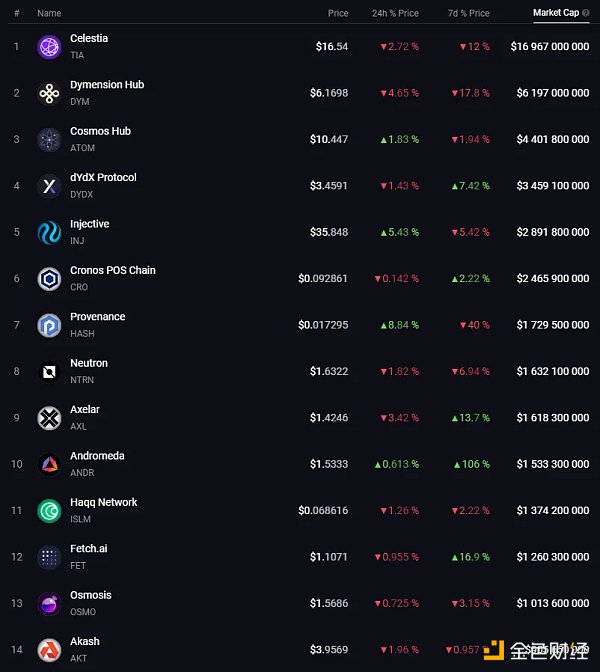Viewport: 600px width, 672px height.
Task: Open the Osmosis coin name link
Action: coord(91,595)
